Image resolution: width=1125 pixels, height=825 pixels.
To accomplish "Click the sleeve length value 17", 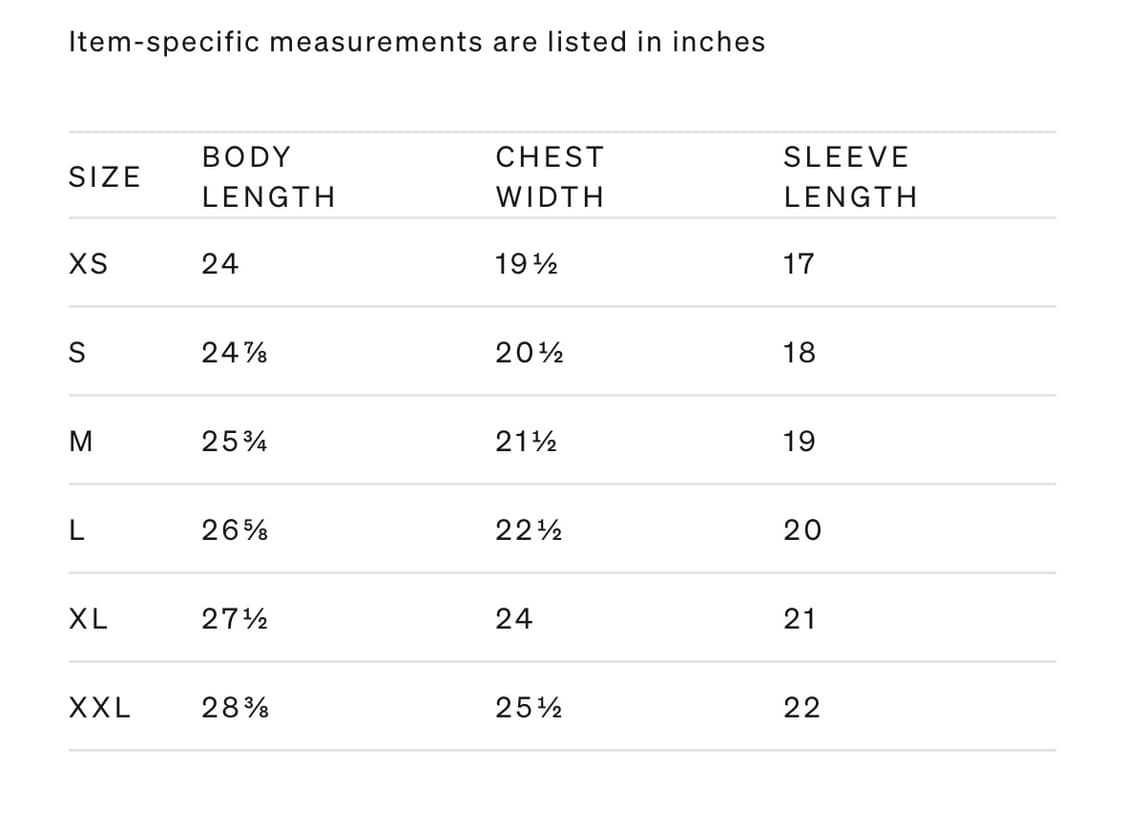I will pyautogui.click(x=799, y=265).
